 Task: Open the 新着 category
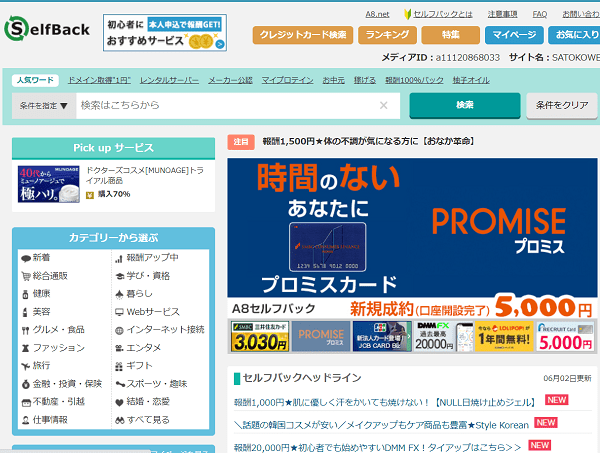[x=41, y=257]
